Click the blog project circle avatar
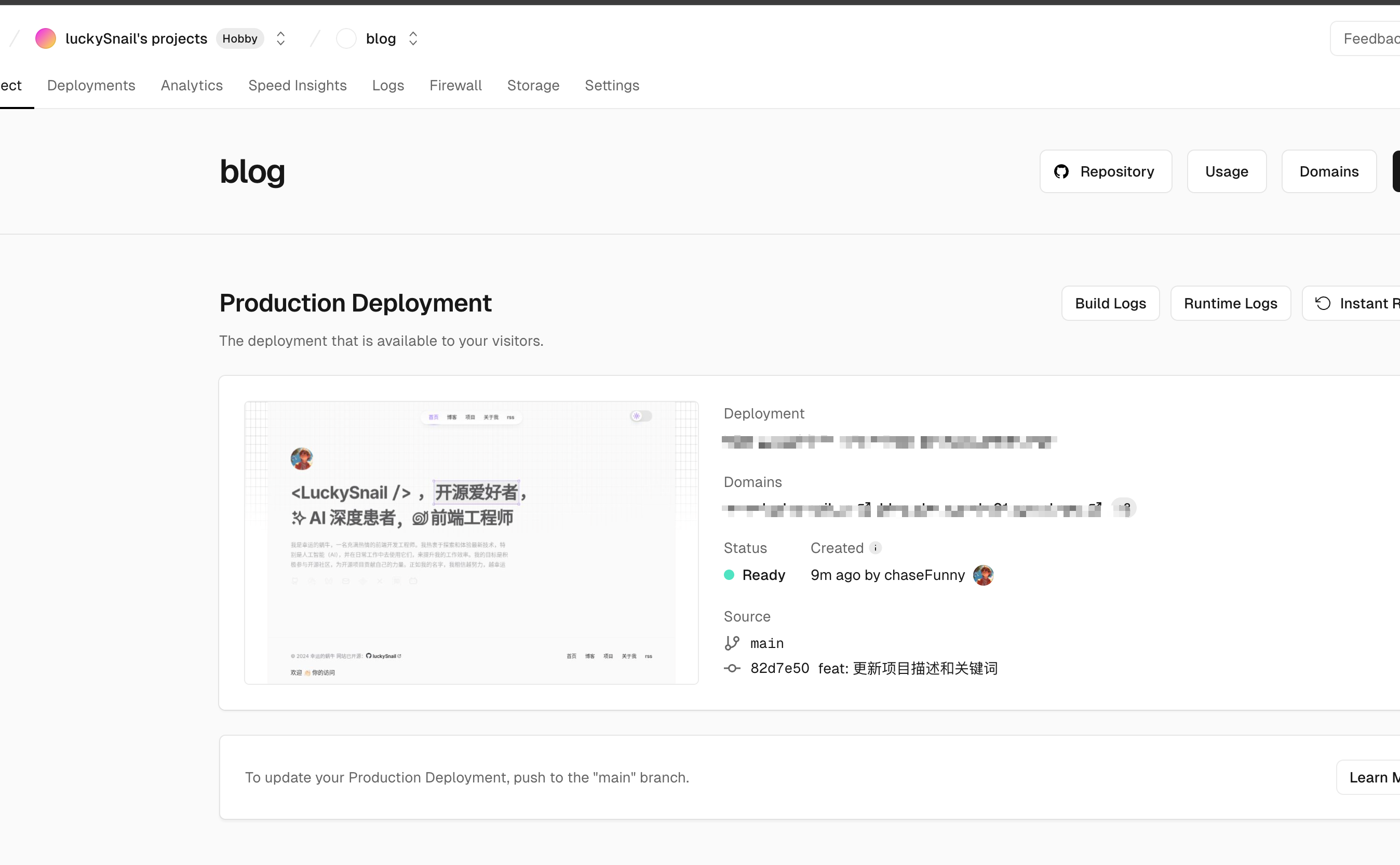Viewport: 1400px width, 865px height. pyautogui.click(x=345, y=38)
